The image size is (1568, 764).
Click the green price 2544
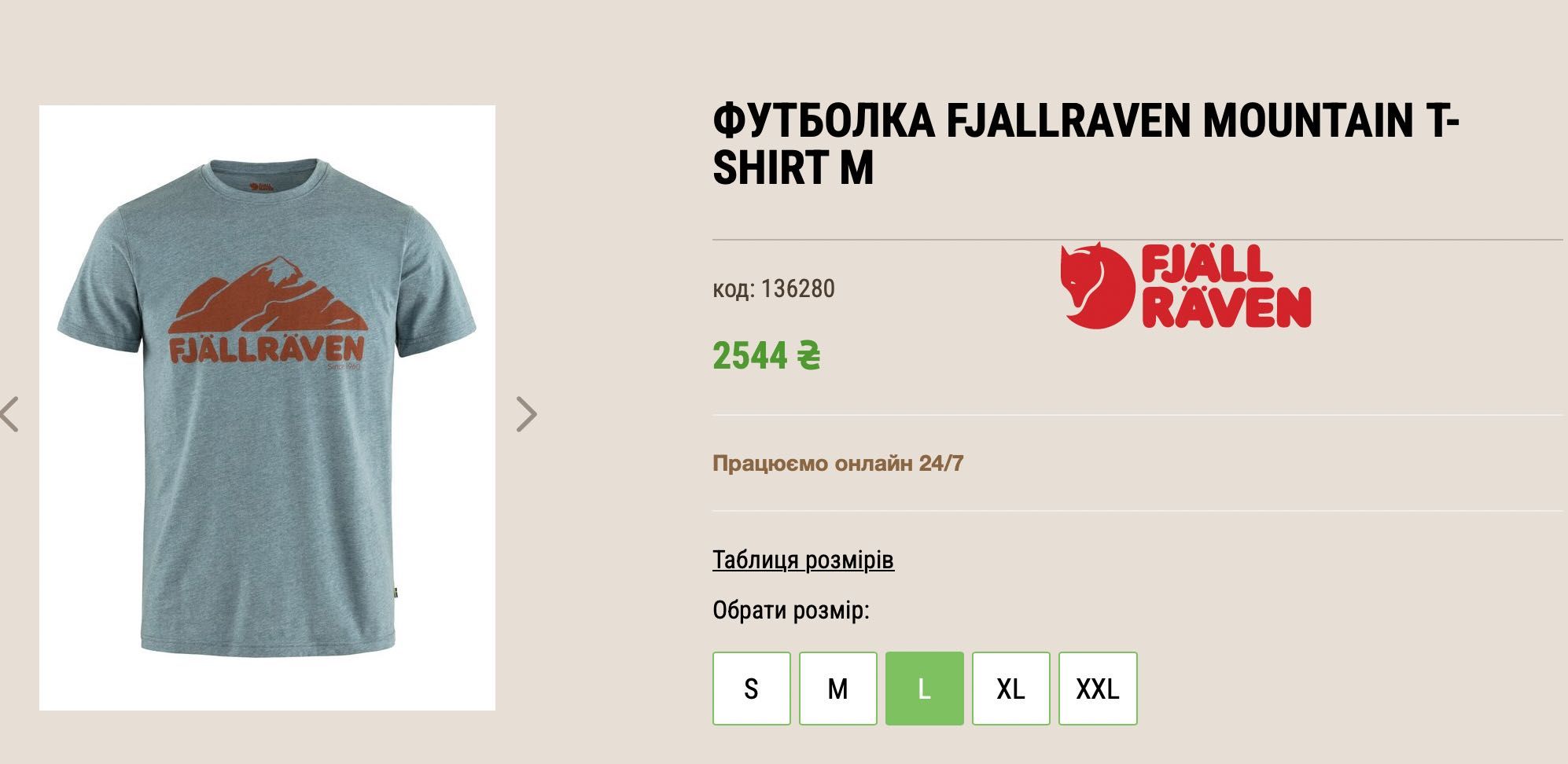pyautogui.click(x=749, y=355)
